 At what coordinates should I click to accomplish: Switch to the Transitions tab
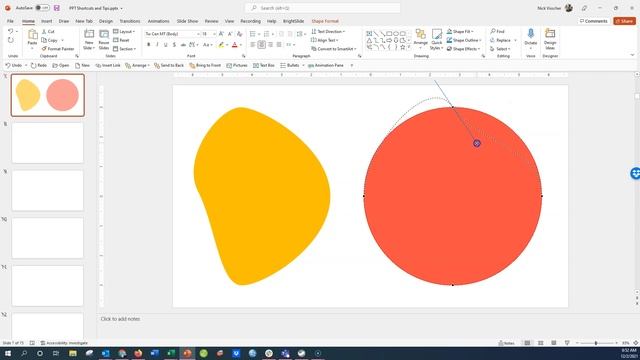click(x=130, y=21)
